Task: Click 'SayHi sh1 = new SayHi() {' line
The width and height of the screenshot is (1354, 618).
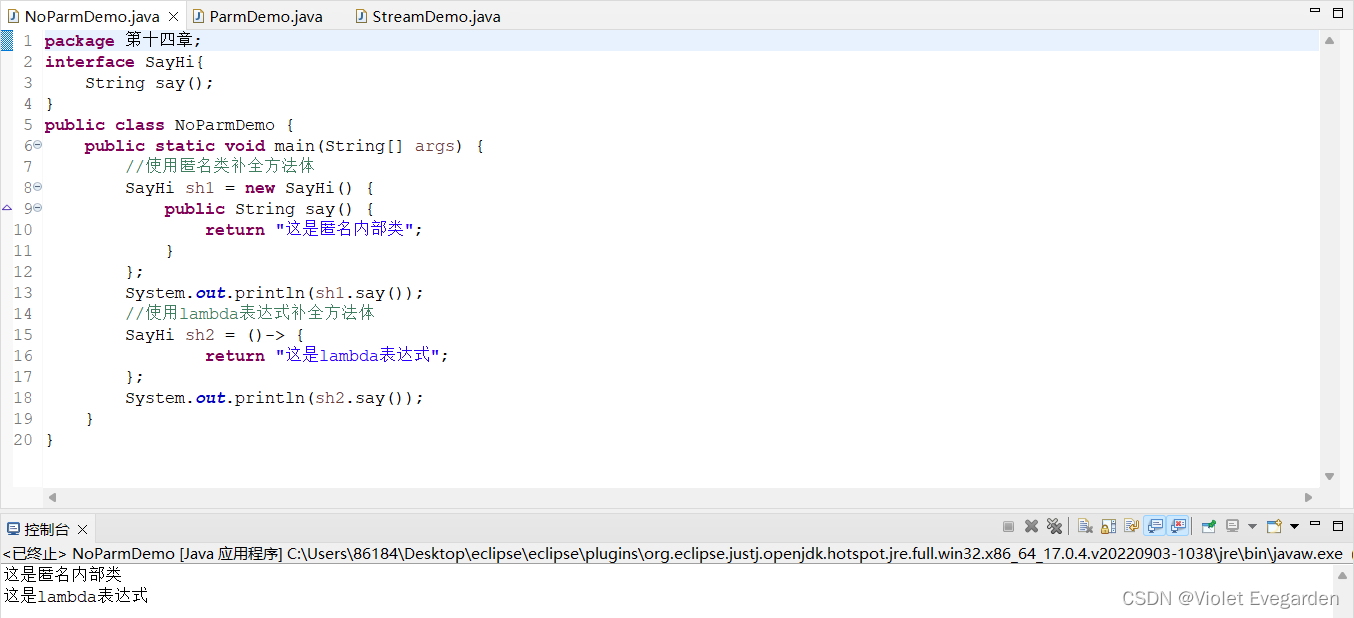Action: click(x=249, y=188)
